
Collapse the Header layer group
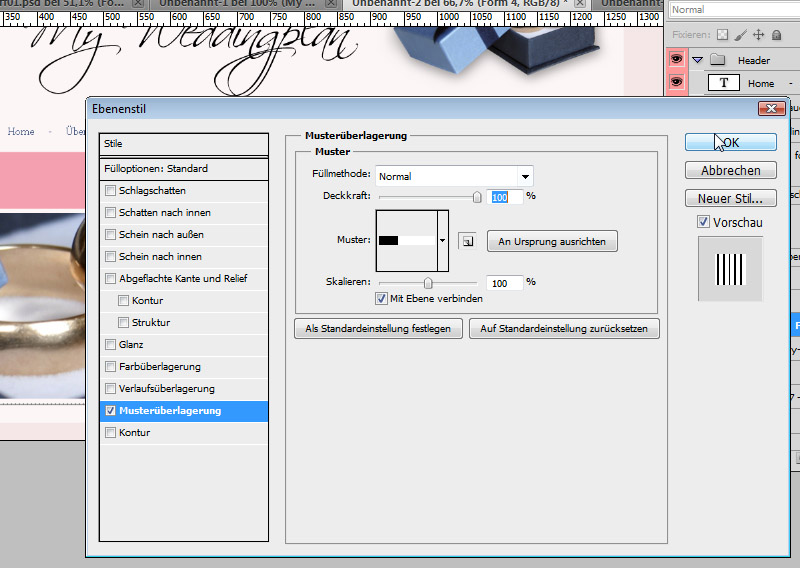pos(698,60)
